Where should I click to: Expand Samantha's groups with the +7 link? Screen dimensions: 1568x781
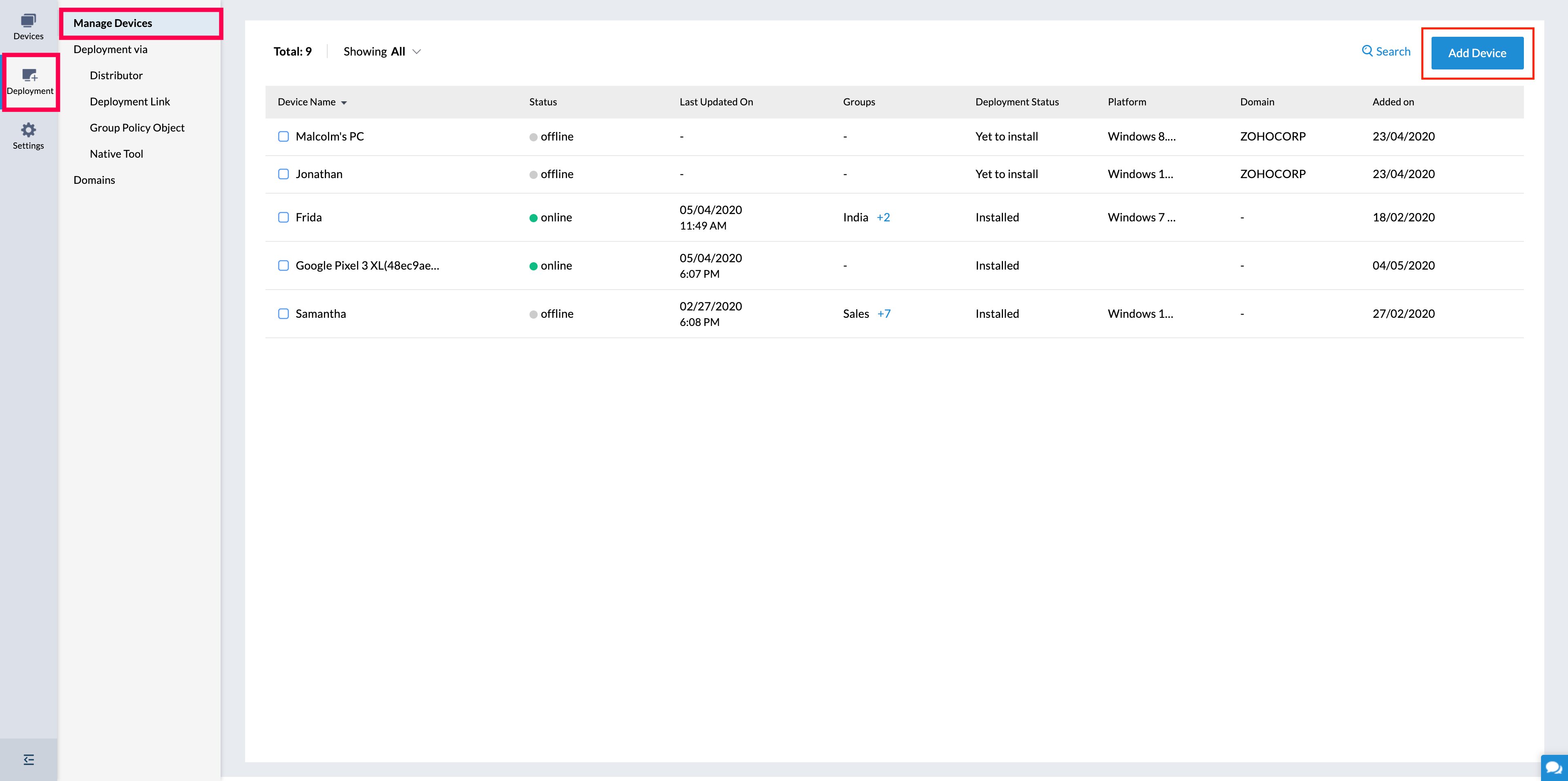884,313
